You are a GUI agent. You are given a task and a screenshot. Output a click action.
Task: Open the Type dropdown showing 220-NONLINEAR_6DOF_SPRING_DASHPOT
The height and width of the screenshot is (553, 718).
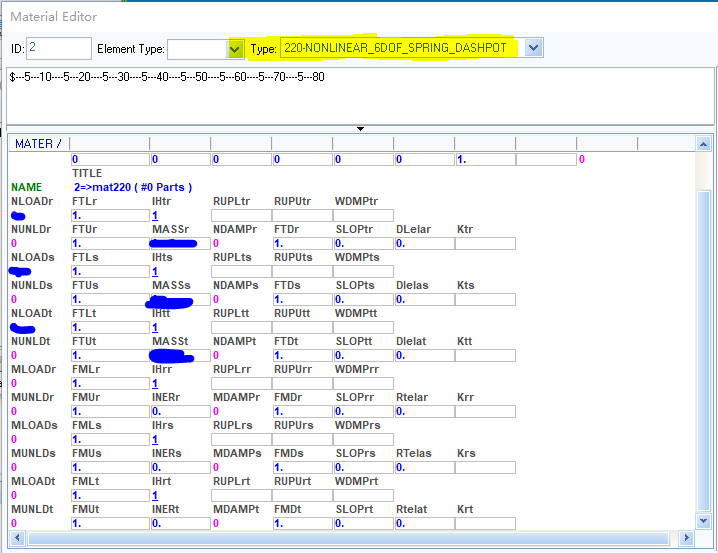533,48
